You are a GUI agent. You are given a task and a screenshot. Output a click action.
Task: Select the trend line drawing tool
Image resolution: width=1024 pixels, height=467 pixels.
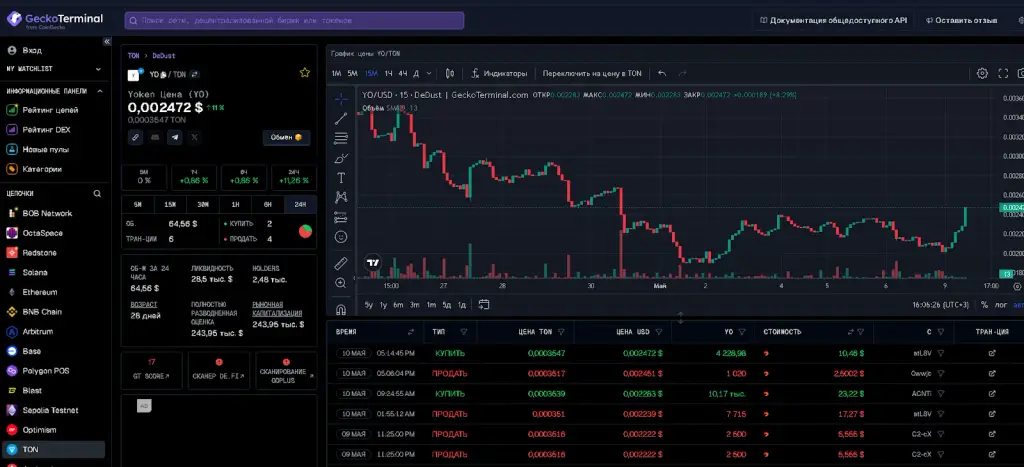coord(341,119)
